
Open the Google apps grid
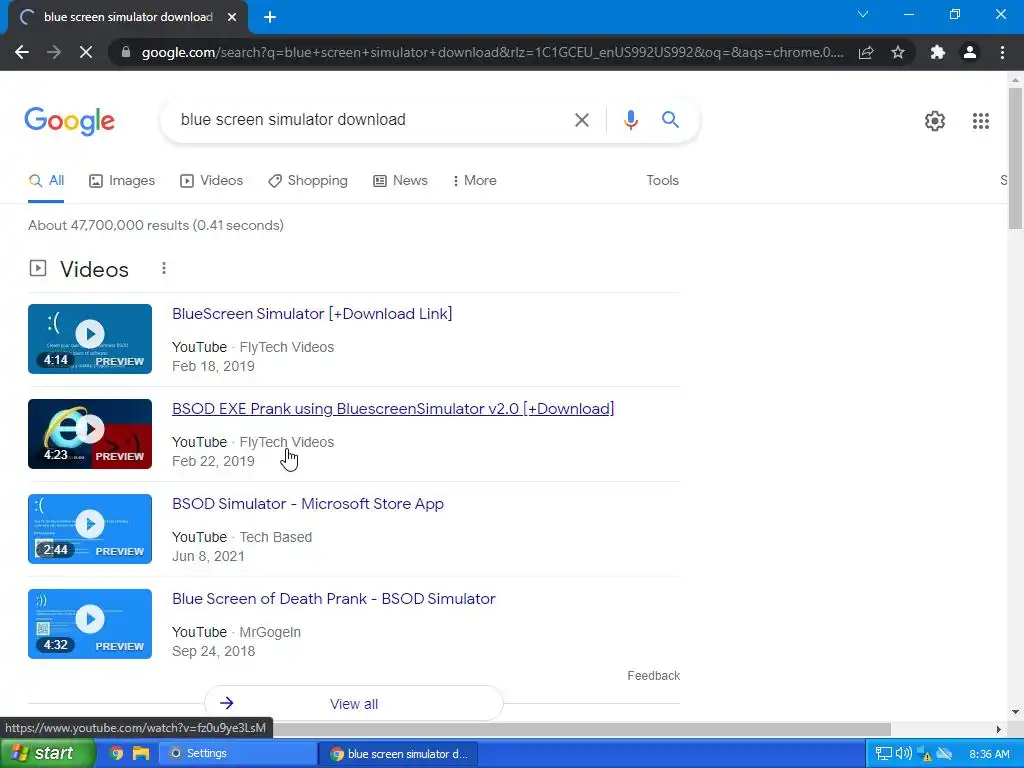(x=981, y=121)
